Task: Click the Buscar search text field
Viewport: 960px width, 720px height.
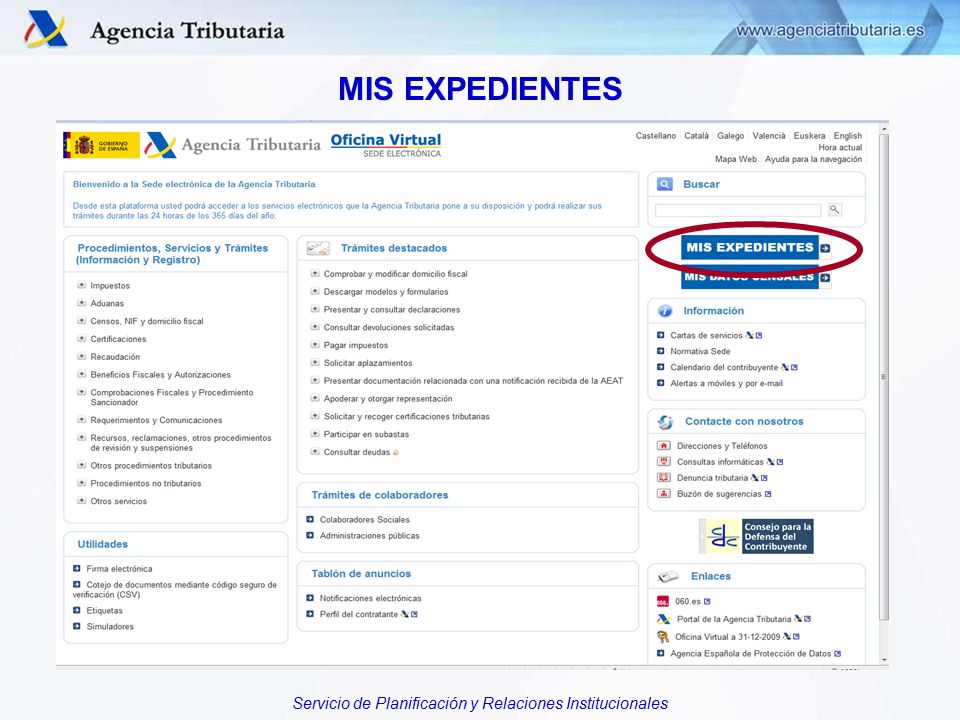Action: [738, 210]
